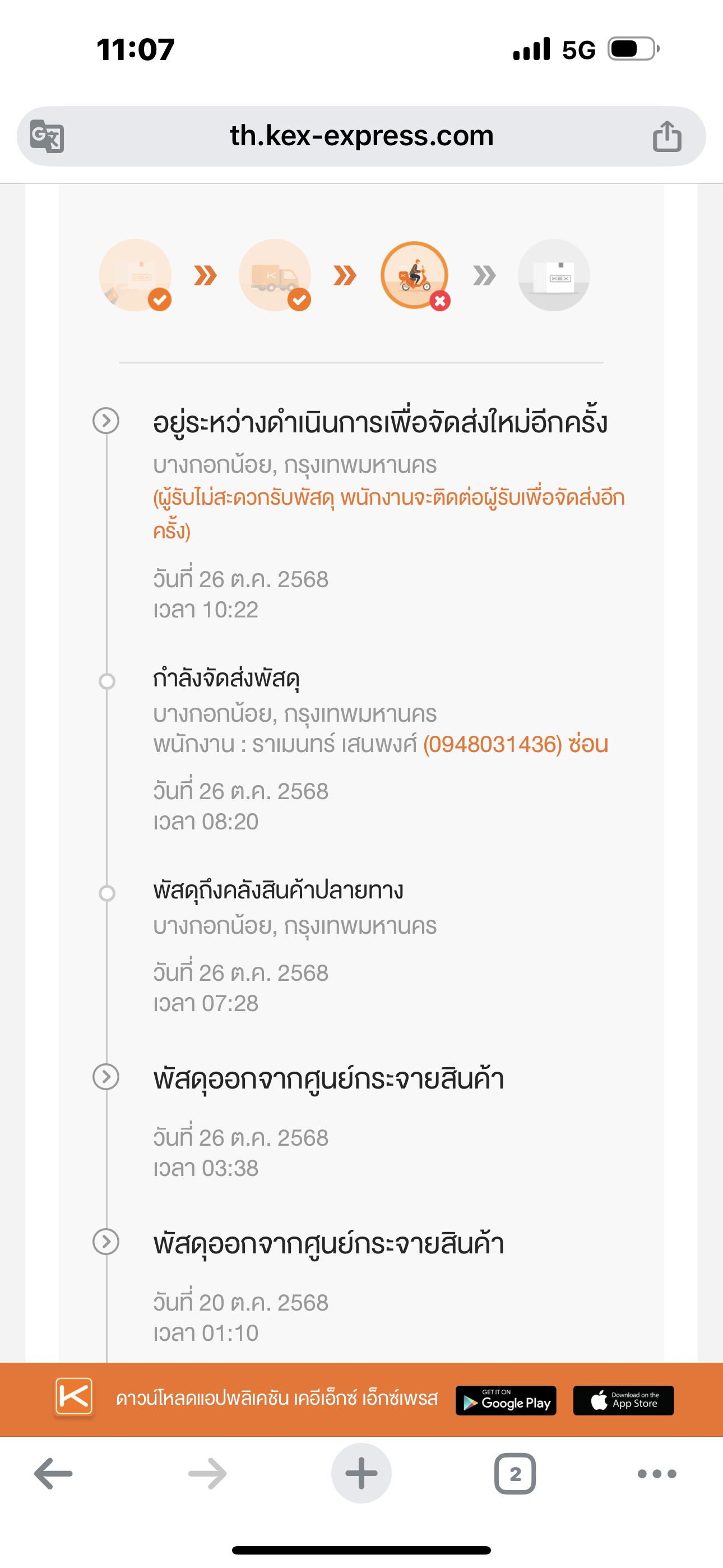Click the truck in-transit step icon
This screenshot has height=1568, width=723.
click(x=275, y=275)
